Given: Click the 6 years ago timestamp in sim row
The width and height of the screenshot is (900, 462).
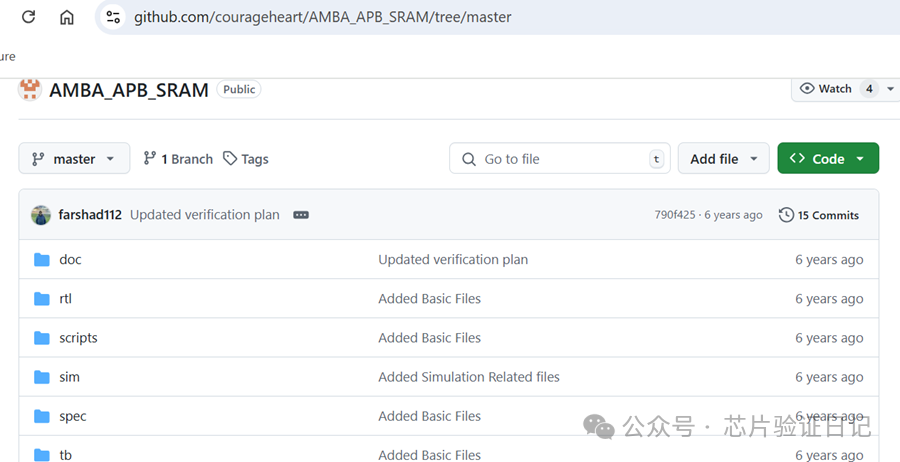Looking at the screenshot, I should 829,377.
